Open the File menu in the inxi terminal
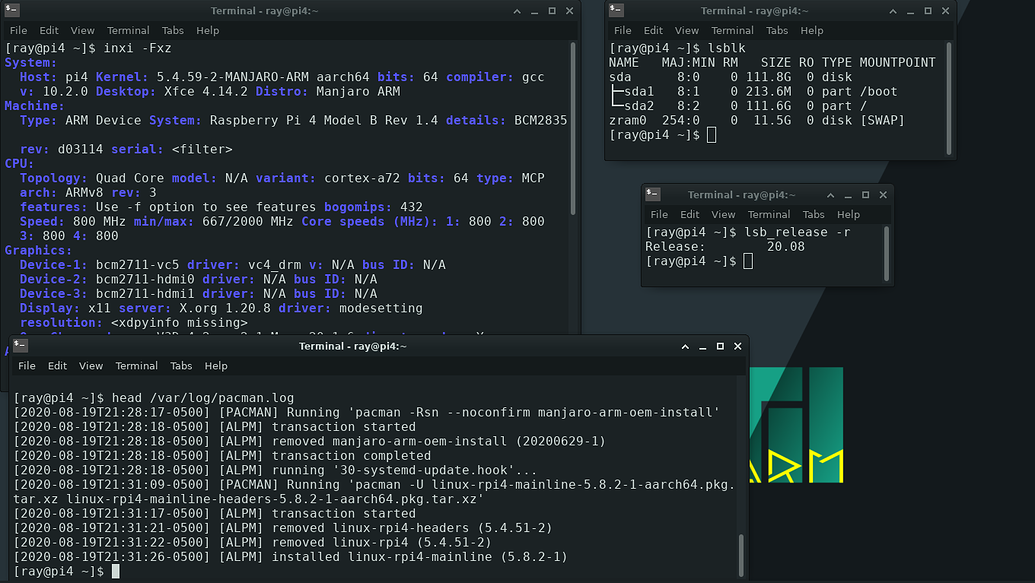Viewport: 1035px width, 583px height. click(x=18, y=30)
